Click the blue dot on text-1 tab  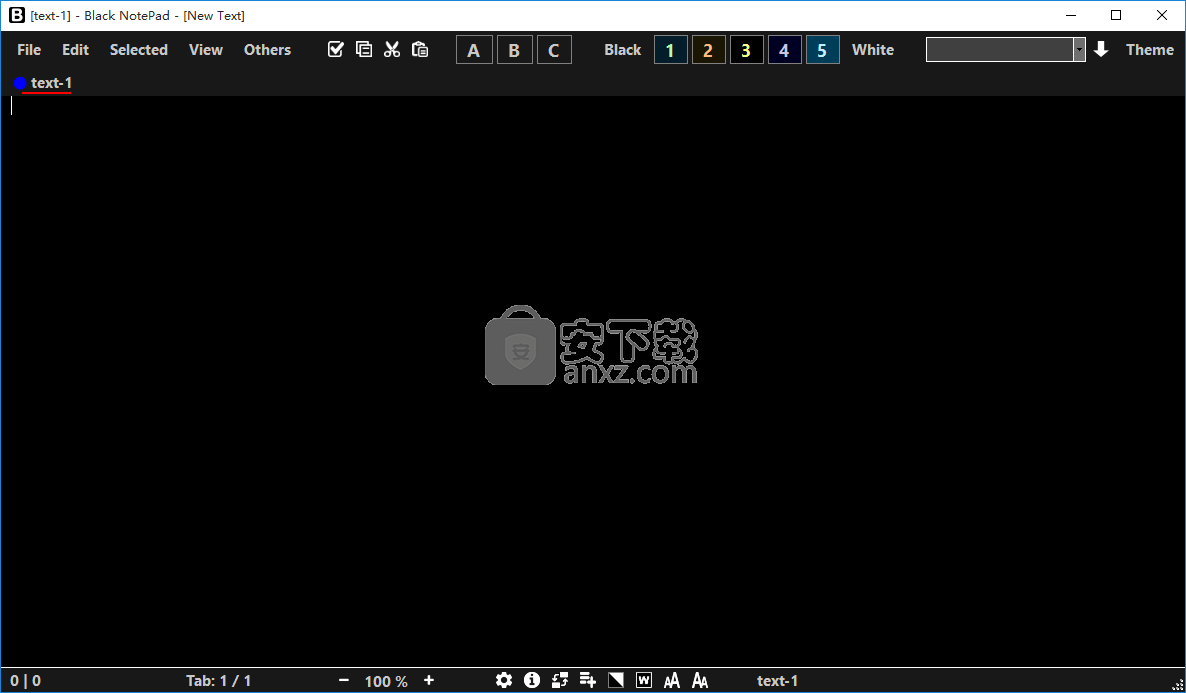[x=20, y=83]
